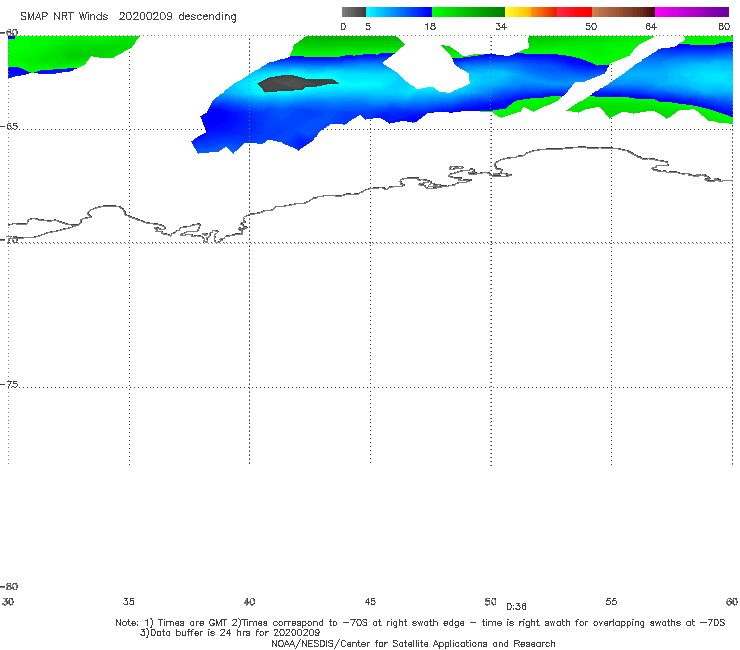
Task: Click the '34' color bar scale label
Action: pyautogui.click(x=501, y=26)
